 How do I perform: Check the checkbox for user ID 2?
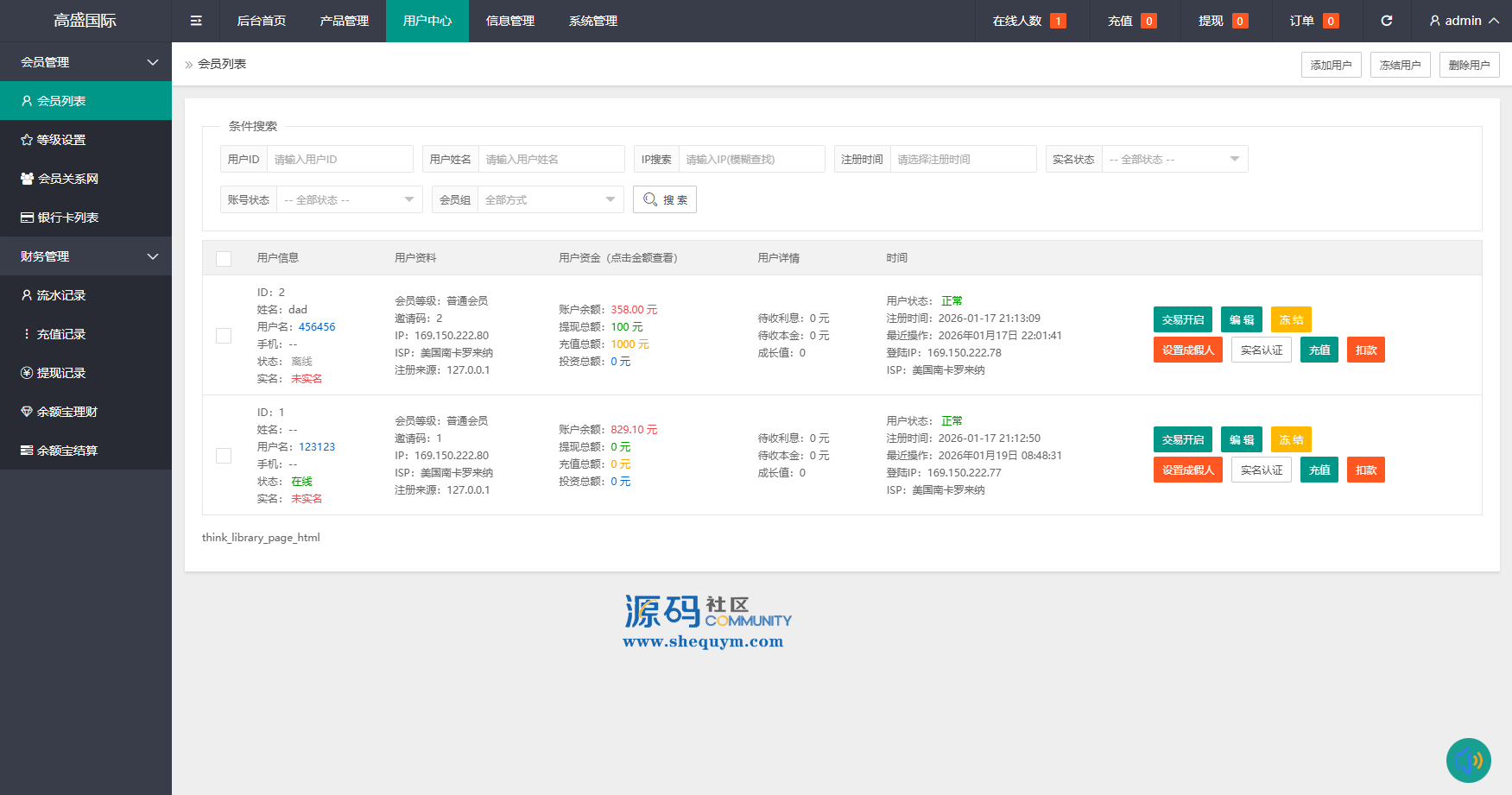(224, 336)
